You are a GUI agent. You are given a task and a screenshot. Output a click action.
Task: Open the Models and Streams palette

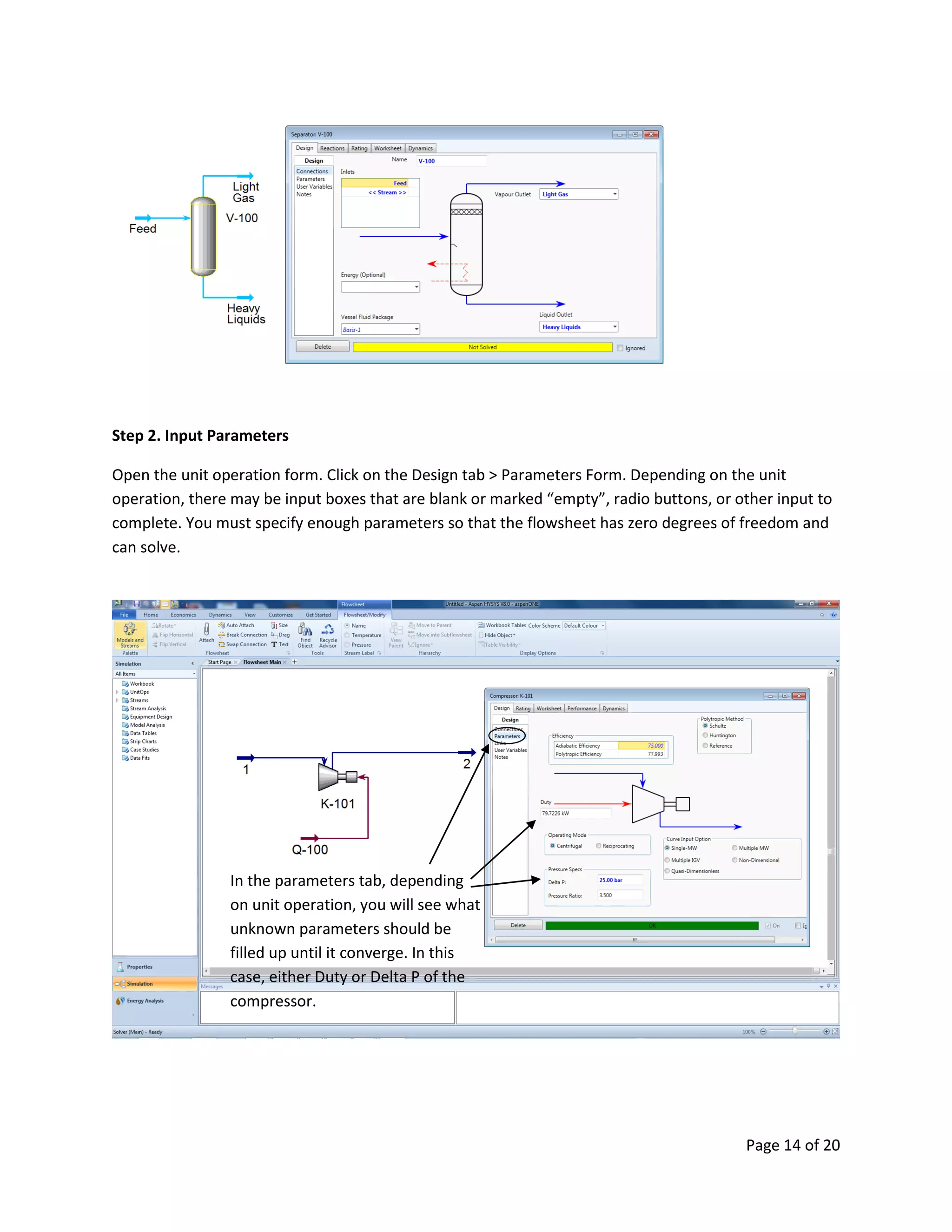130,635
